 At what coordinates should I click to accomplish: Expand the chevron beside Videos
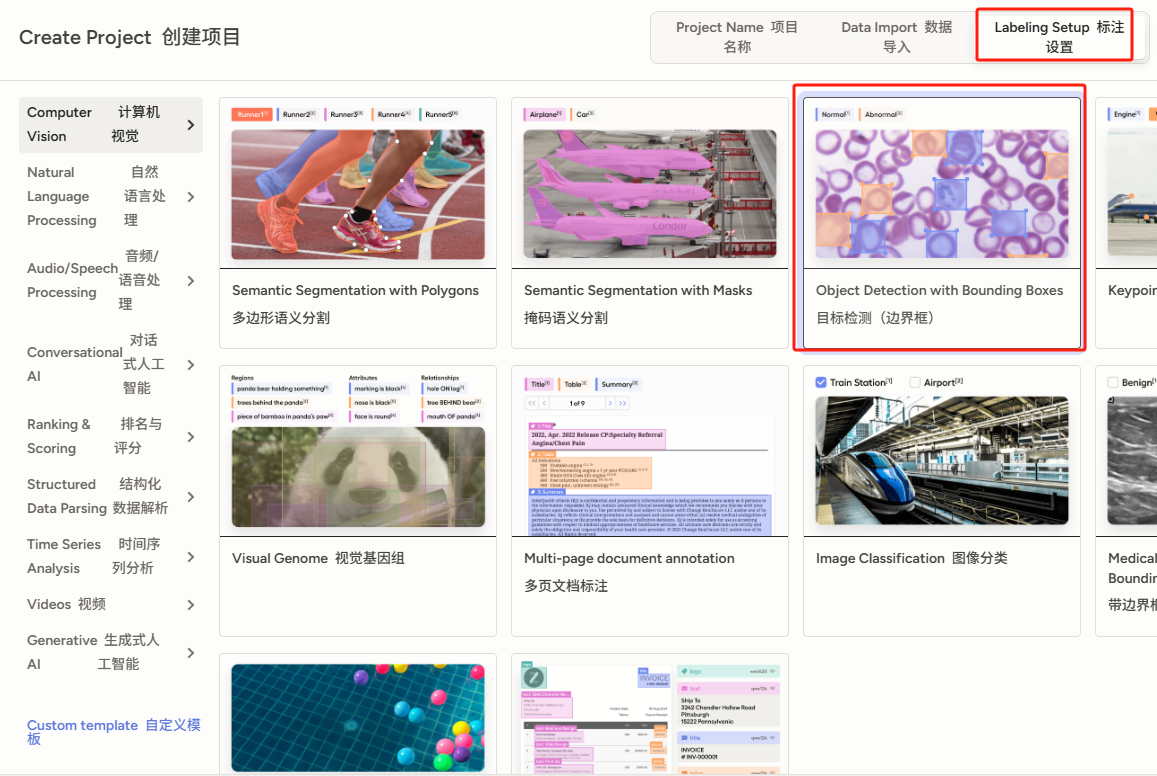click(190, 605)
